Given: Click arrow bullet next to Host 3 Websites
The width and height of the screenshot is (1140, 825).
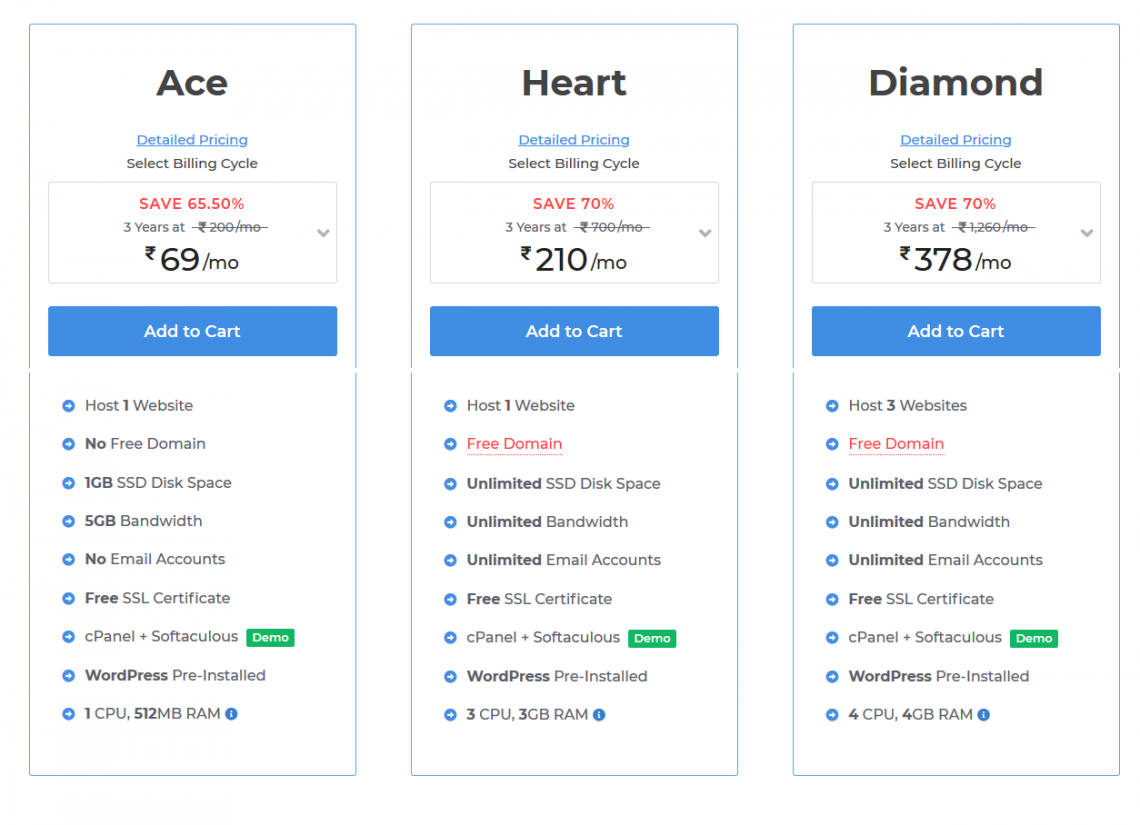Looking at the screenshot, I should pos(832,406).
